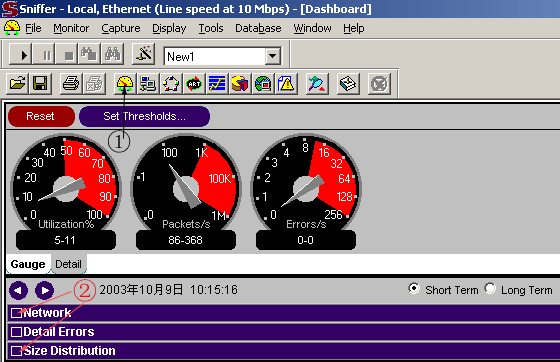Check the Detail Errors checkbox
Screen dimensions: 560x362
pyautogui.click(x=16, y=332)
